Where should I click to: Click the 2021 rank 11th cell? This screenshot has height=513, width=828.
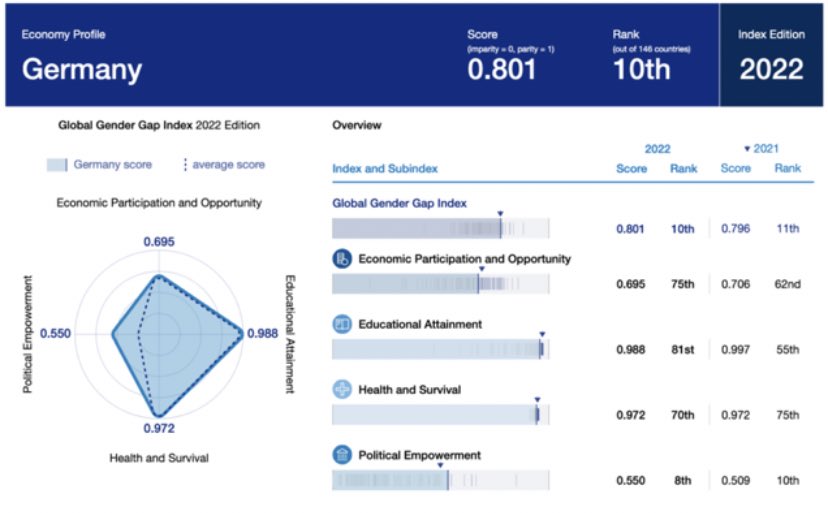787,229
